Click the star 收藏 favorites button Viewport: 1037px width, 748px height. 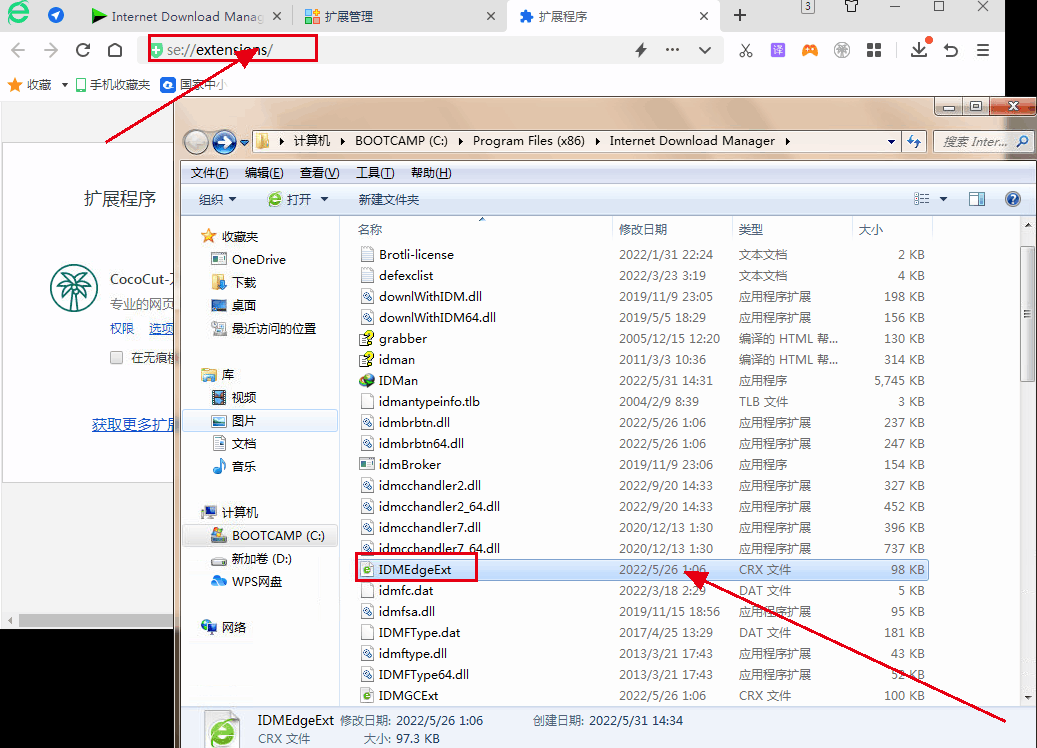coord(30,85)
